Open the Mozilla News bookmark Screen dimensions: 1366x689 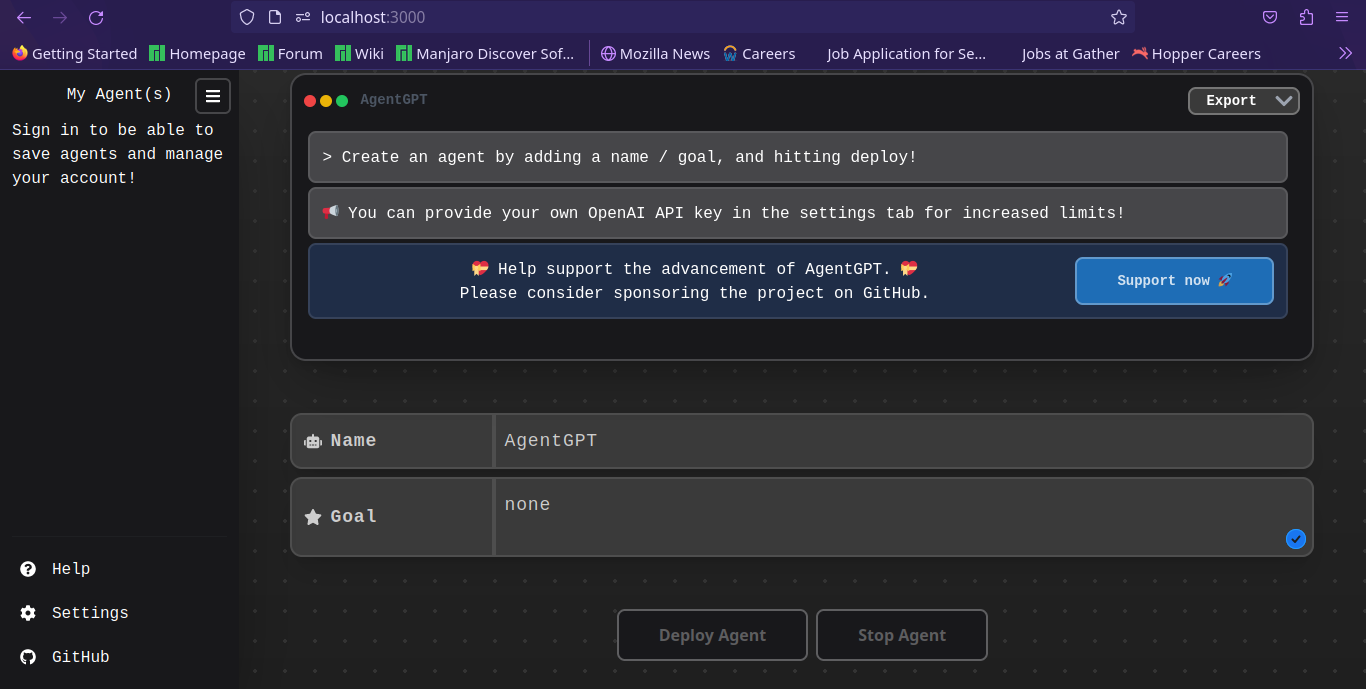pyautogui.click(x=655, y=53)
